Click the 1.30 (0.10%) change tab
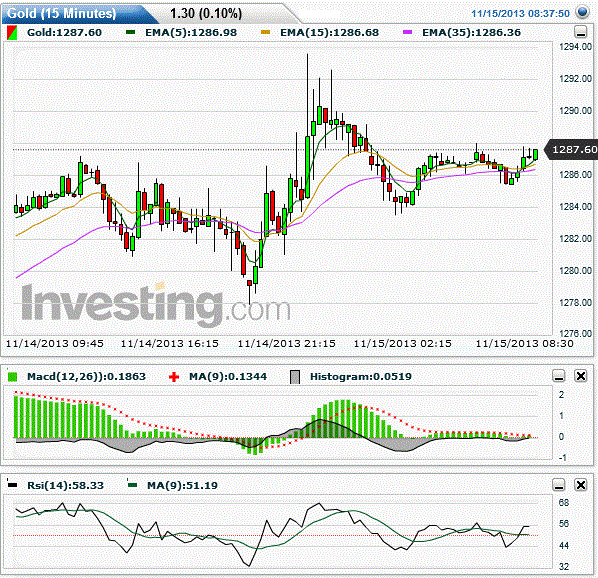The image size is (598, 578). coord(206,14)
